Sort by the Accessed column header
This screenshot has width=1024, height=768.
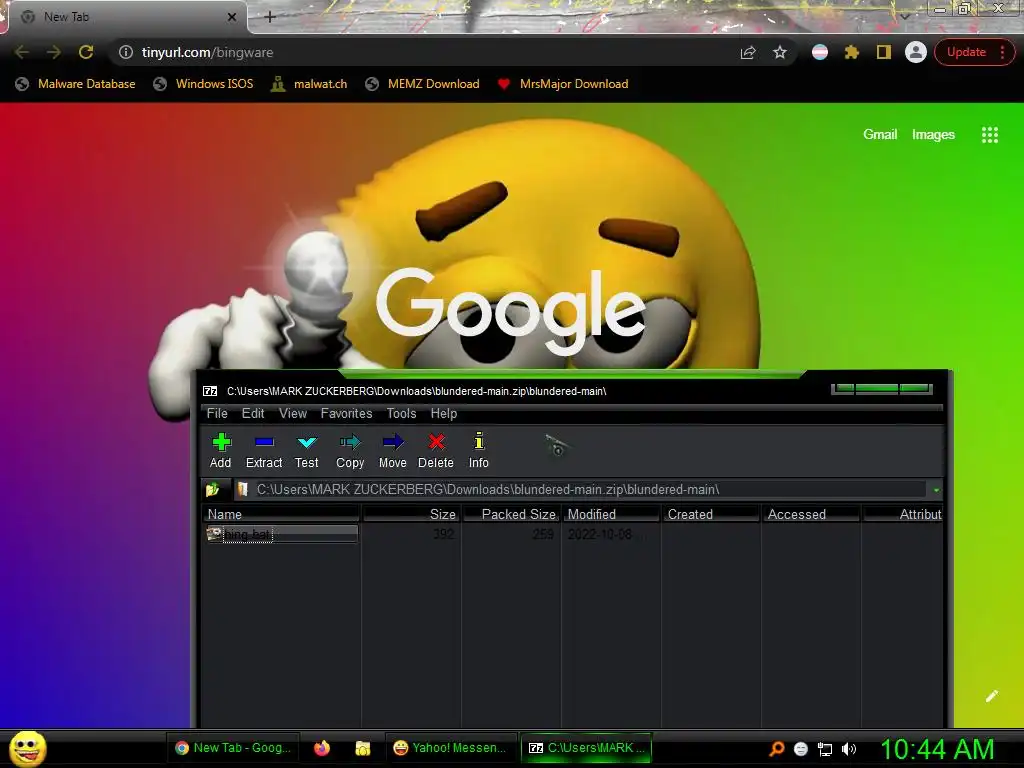pos(811,514)
